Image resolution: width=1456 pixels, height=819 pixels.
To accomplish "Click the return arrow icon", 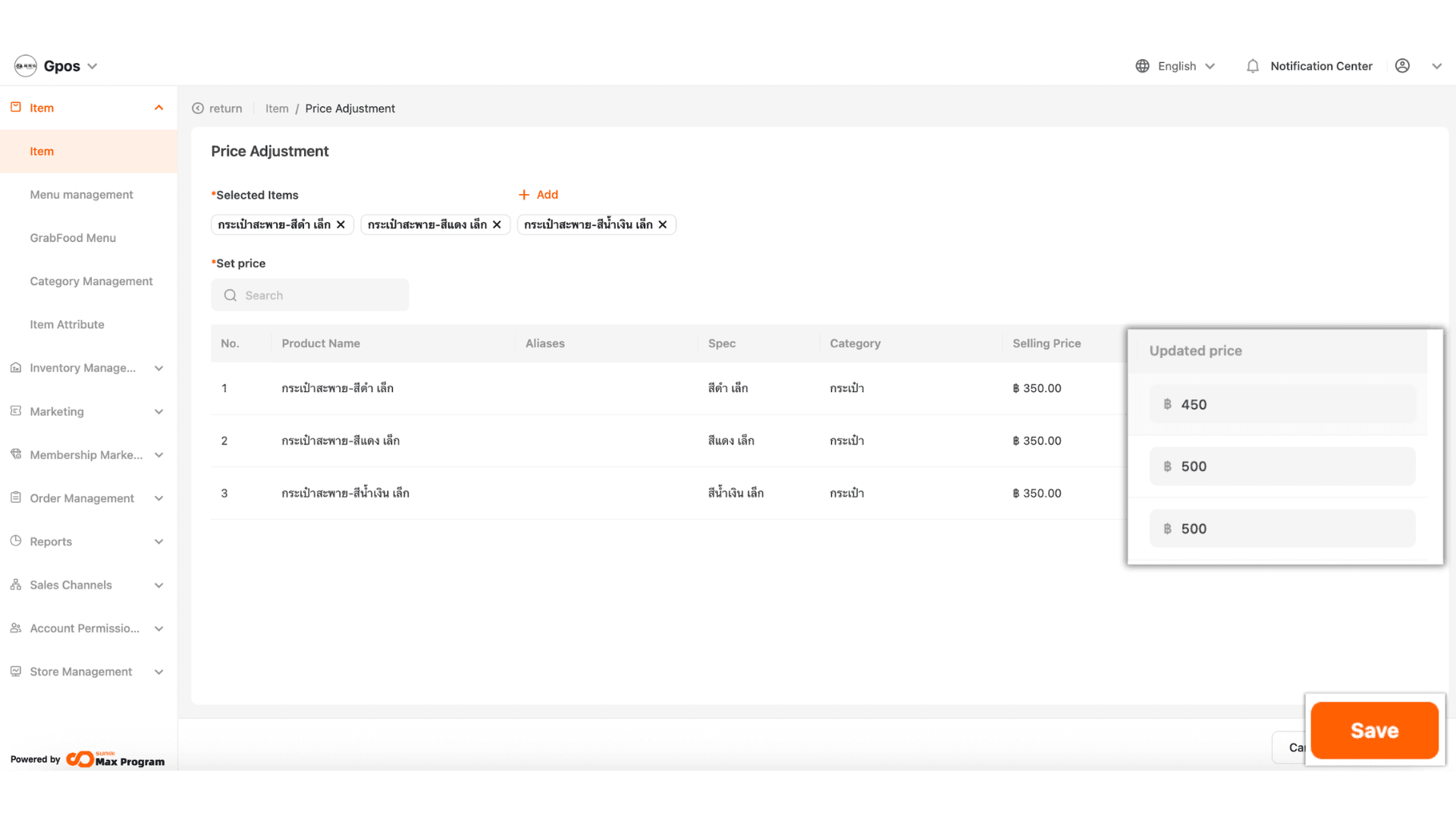I will (x=198, y=108).
